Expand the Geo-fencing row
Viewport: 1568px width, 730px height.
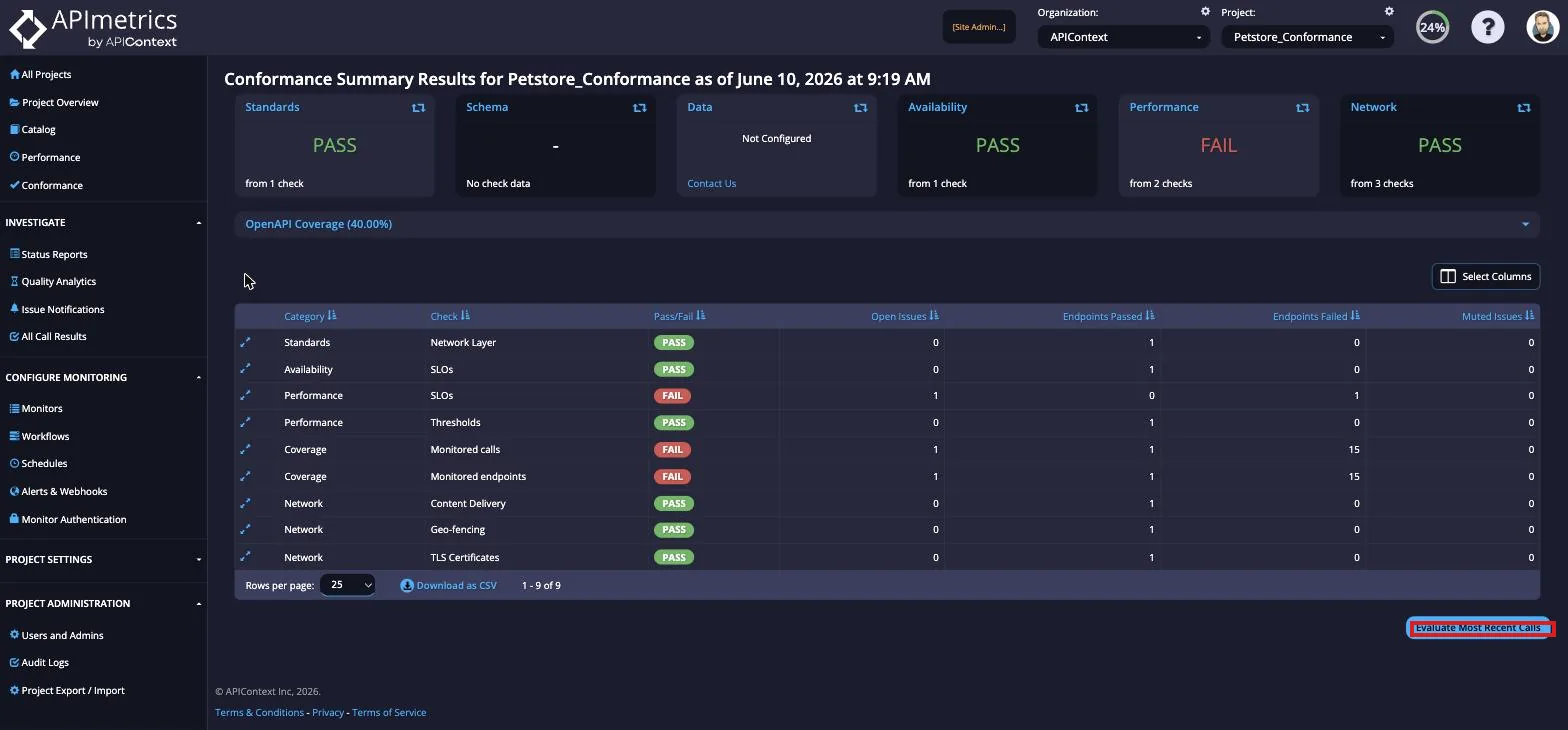(245, 529)
